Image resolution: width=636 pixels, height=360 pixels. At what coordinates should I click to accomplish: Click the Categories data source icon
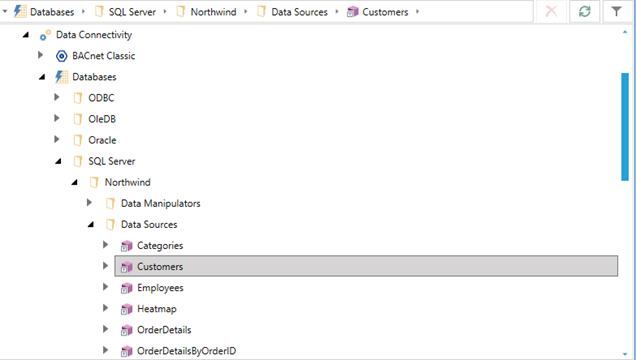point(127,246)
